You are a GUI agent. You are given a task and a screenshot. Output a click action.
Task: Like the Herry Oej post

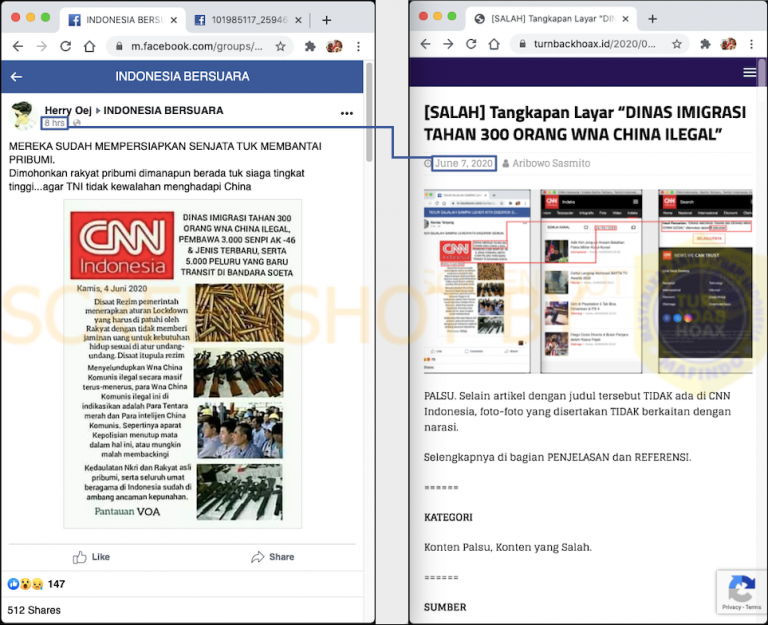point(91,557)
